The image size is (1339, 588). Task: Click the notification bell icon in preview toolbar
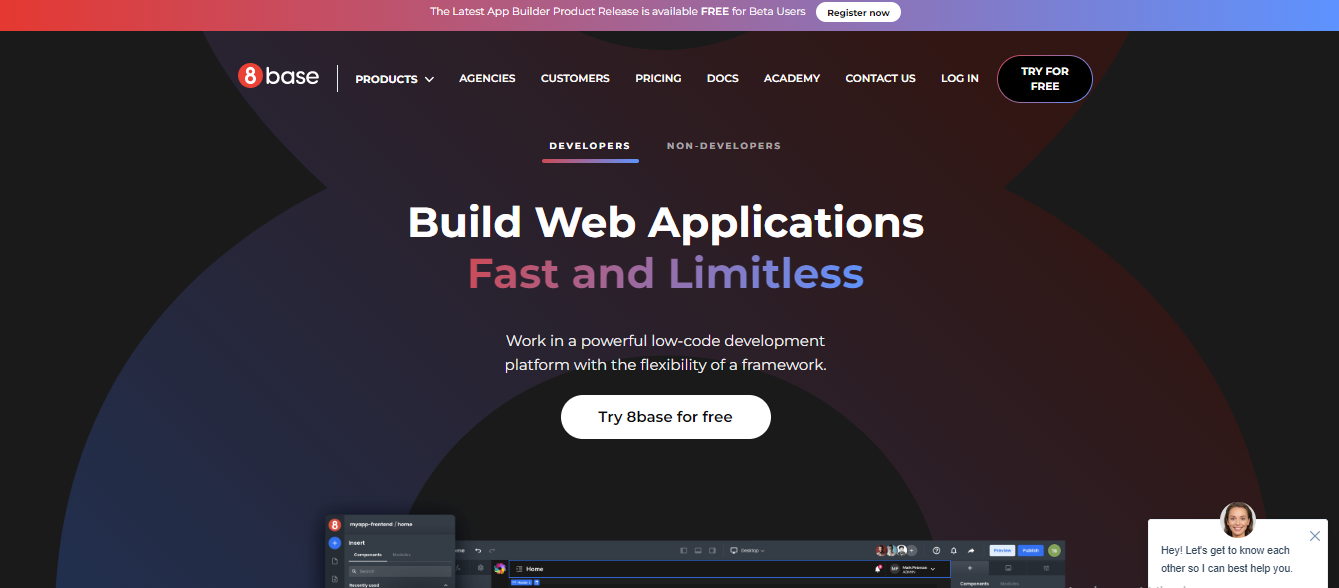(x=953, y=550)
